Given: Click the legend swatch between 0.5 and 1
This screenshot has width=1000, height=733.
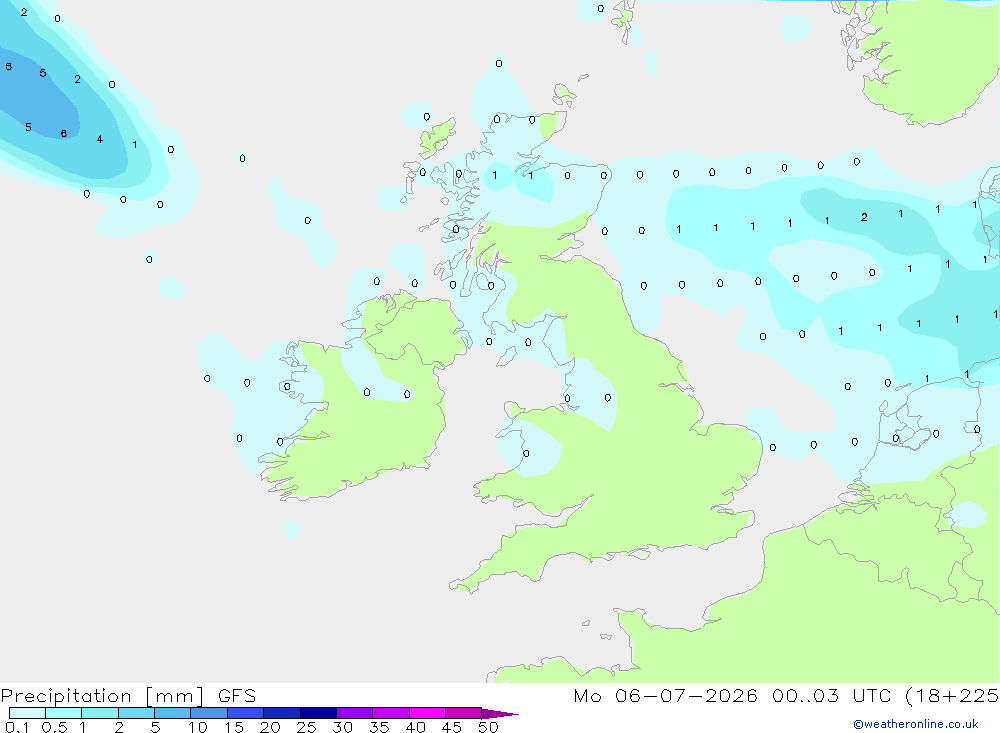Looking at the screenshot, I should pyautogui.click(x=64, y=713).
